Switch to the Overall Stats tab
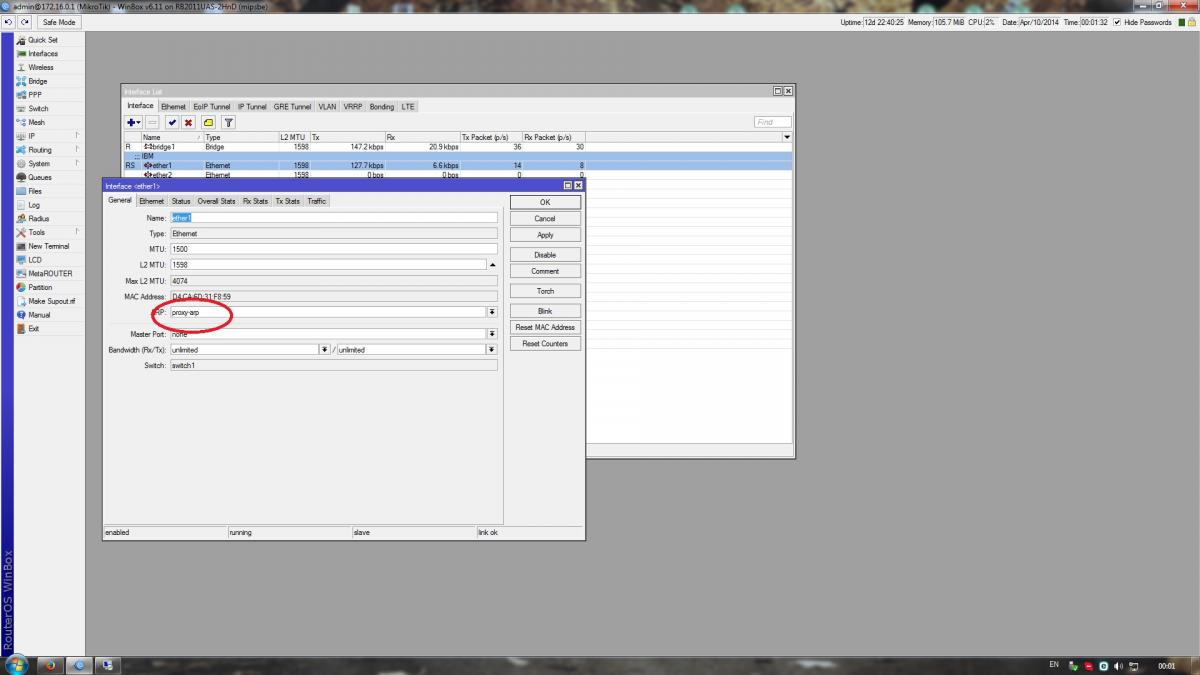The image size is (1200, 675). [216, 201]
